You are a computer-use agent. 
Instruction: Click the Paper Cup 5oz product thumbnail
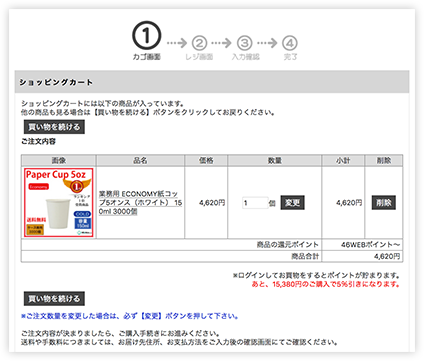click(x=58, y=203)
